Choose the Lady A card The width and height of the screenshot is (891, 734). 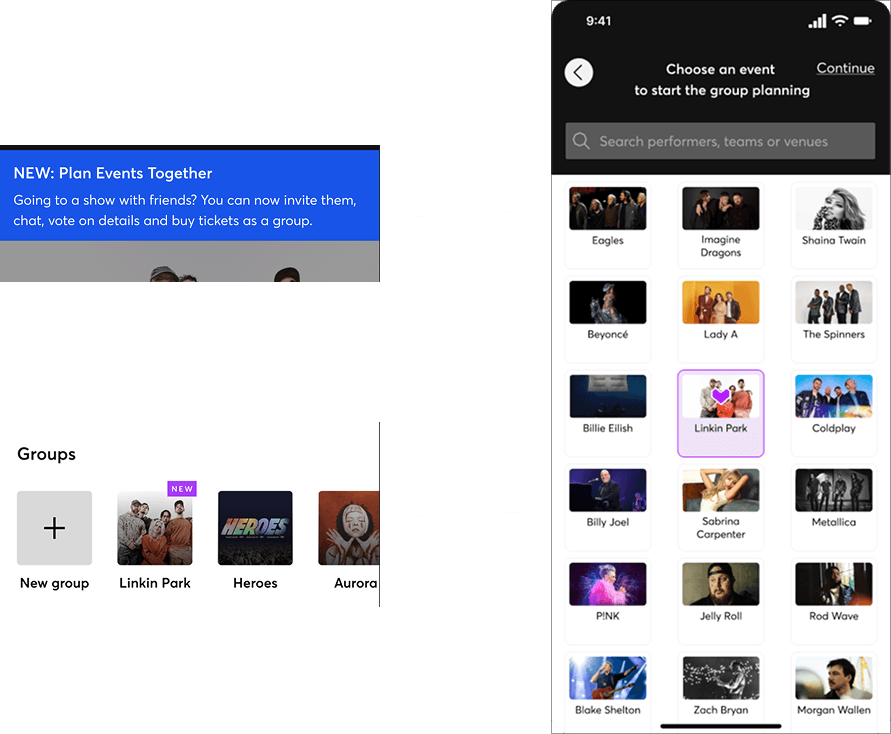pyautogui.click(x=721, y=319)
